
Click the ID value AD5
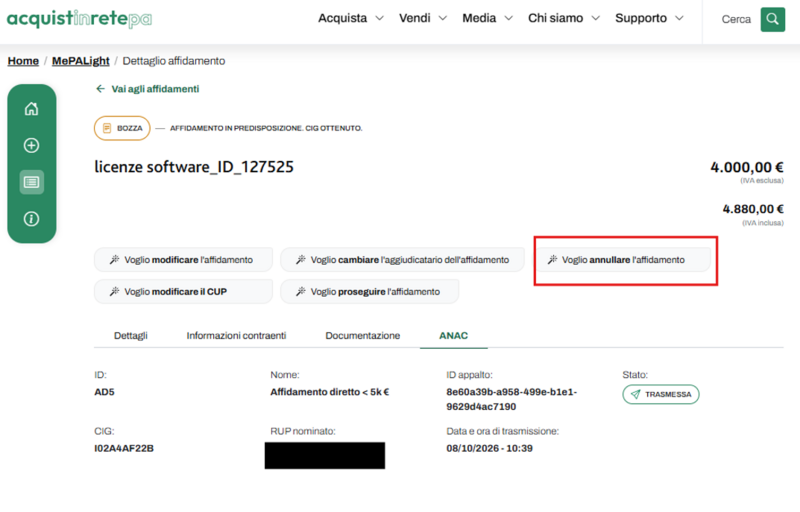(x=104, y=392)
